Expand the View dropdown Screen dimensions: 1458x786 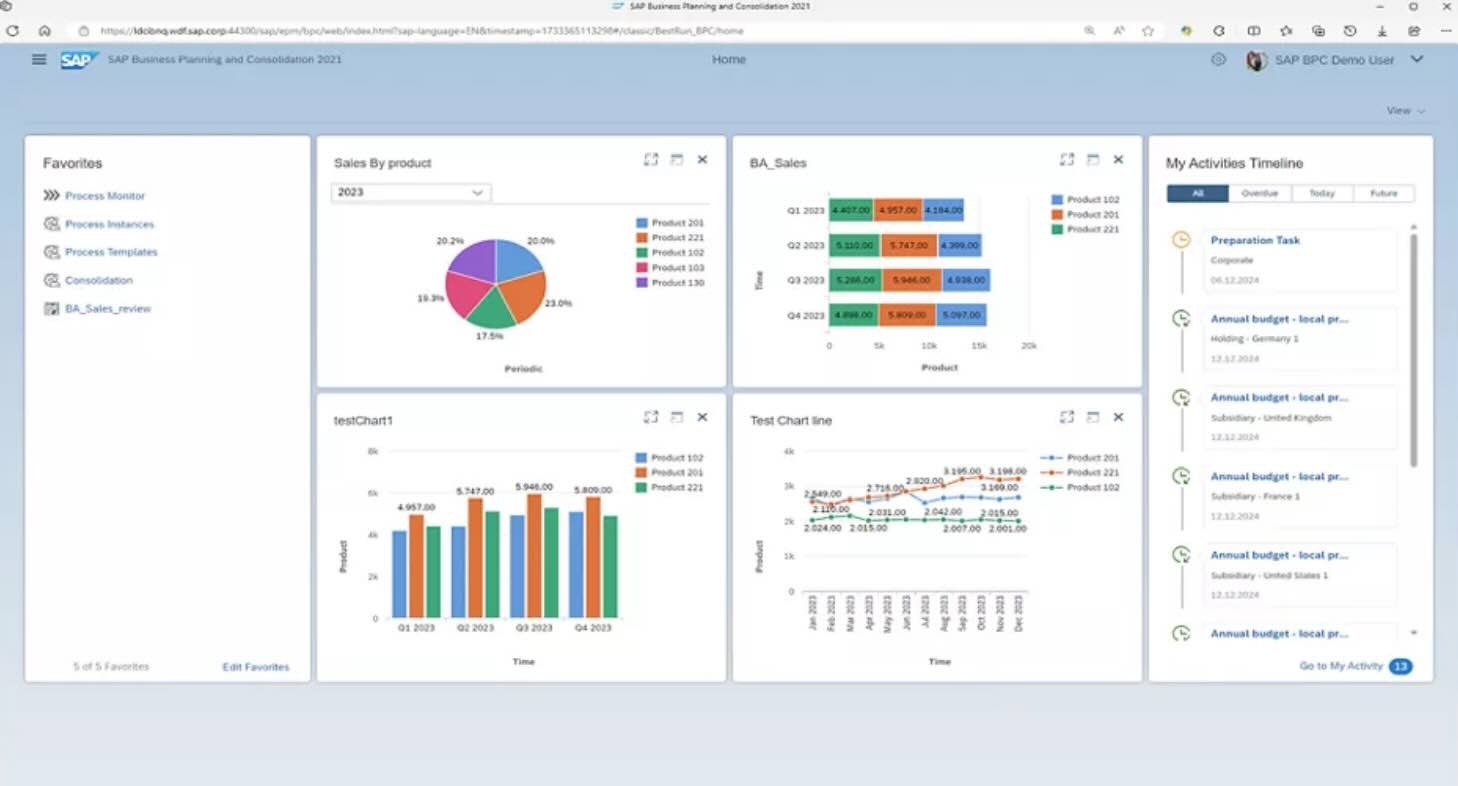1406,111
